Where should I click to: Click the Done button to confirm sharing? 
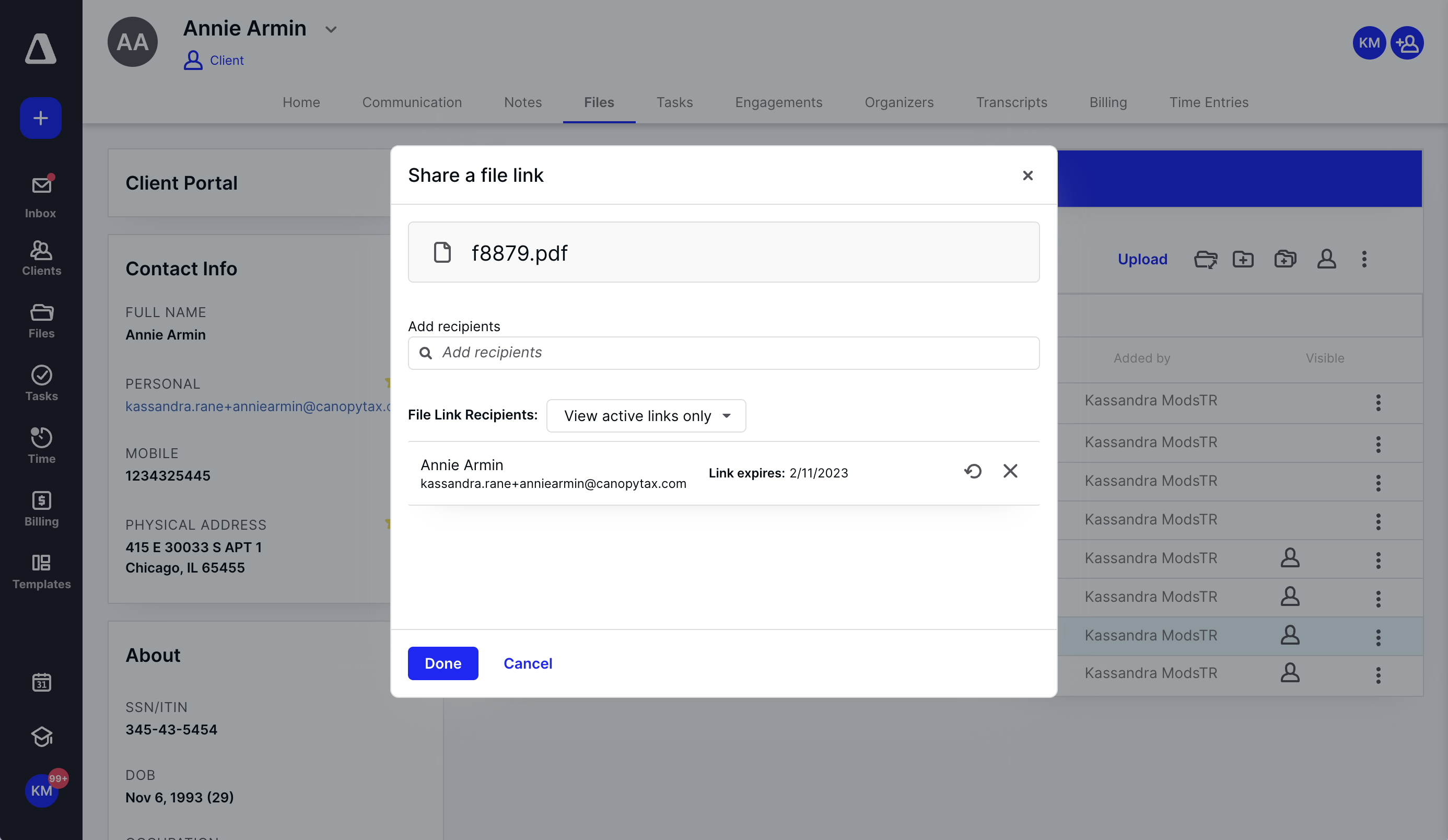[443, 663]
